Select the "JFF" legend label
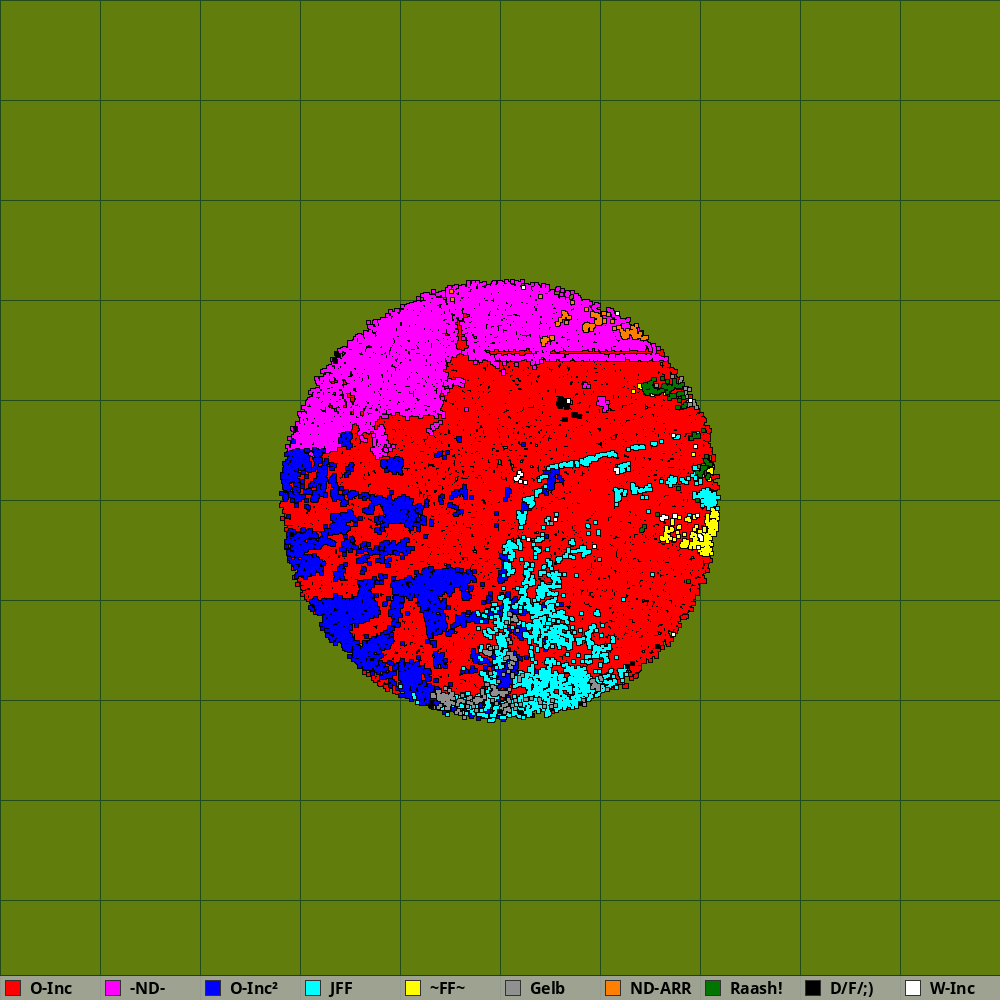Viewport: 1000px width, 1000px height. click(x=341, y=988)
